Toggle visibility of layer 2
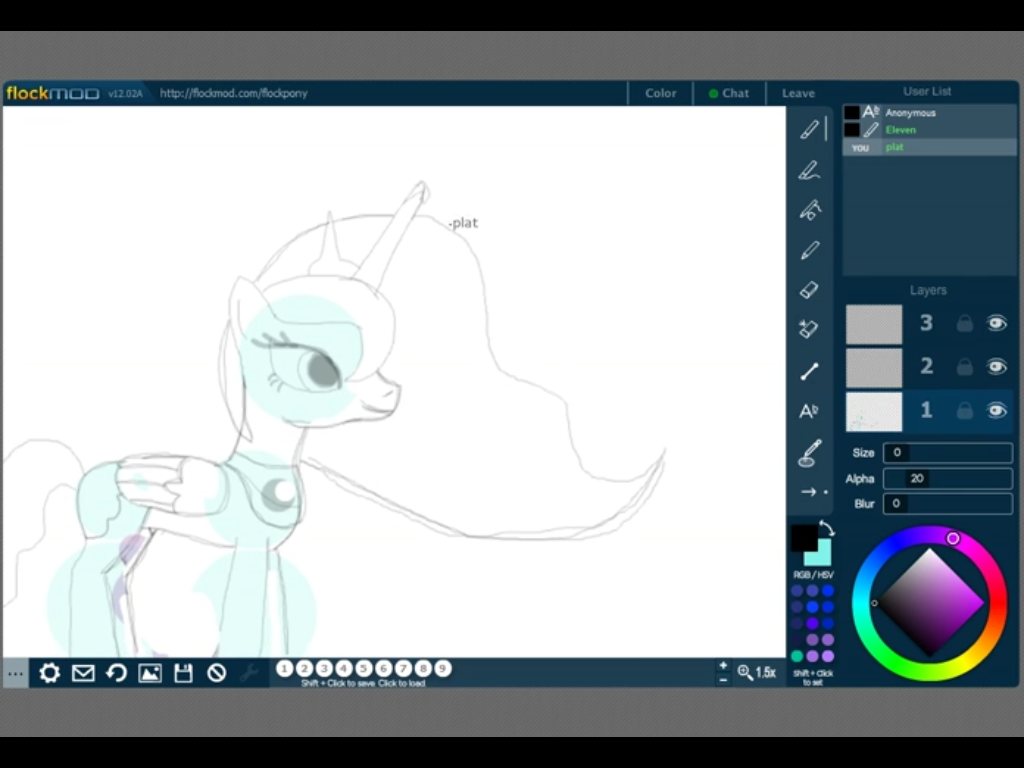Image resolution: width=1024 pixels, height=768 pixels. point(996,367)
